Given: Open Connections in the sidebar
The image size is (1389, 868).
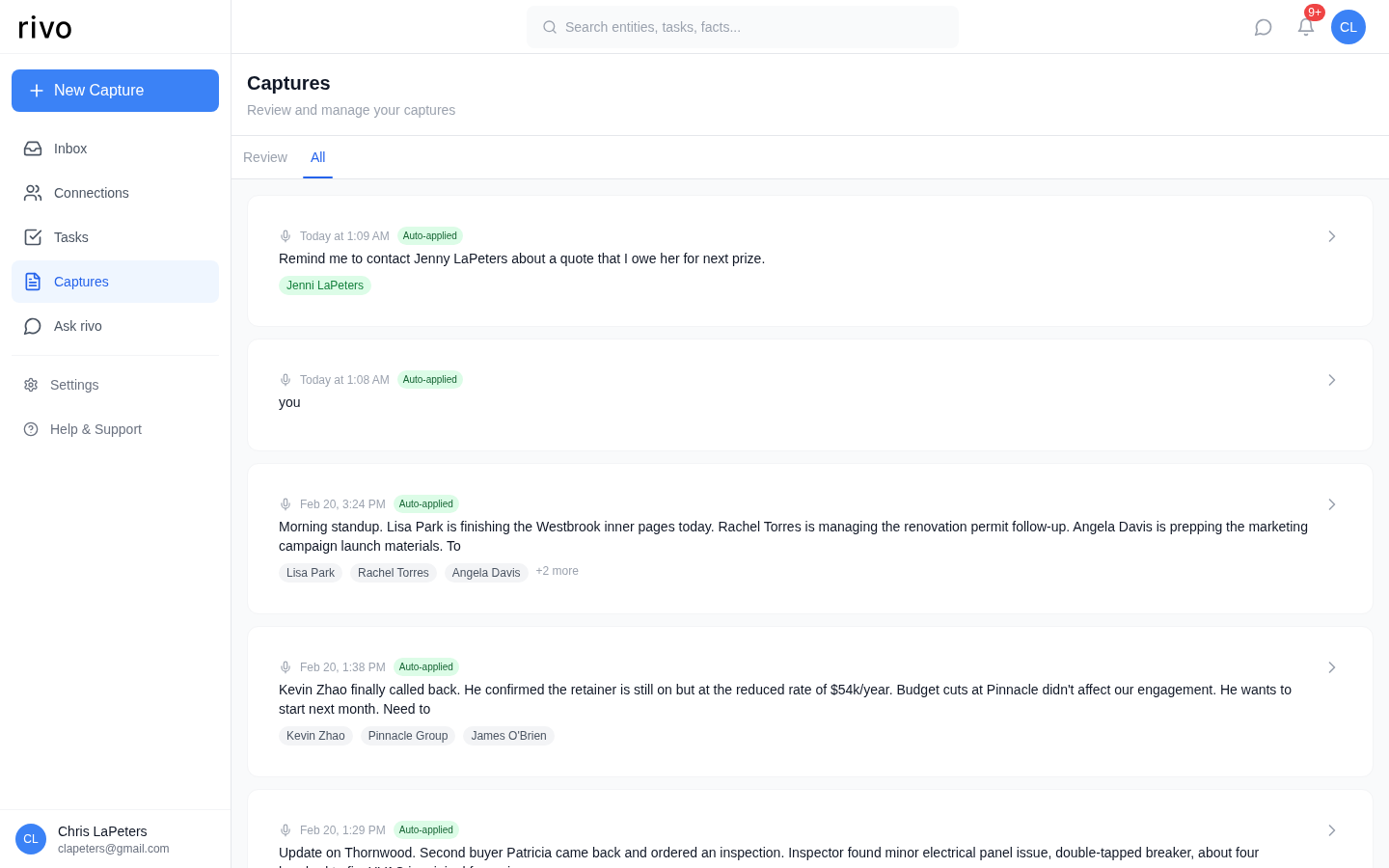Looking at the screenshot, I should tap(91, 193).
